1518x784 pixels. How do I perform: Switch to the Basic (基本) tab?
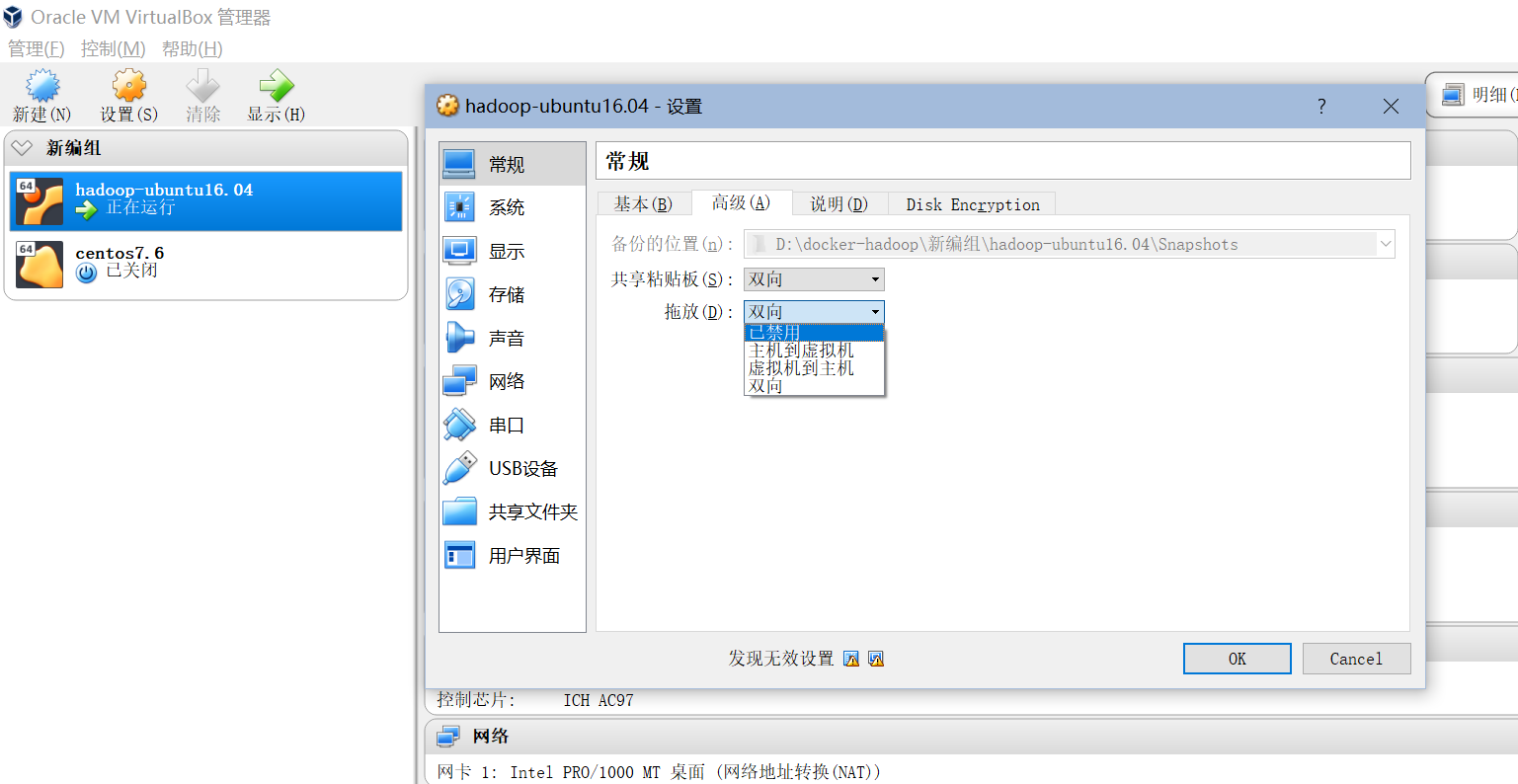coord(643,204)
